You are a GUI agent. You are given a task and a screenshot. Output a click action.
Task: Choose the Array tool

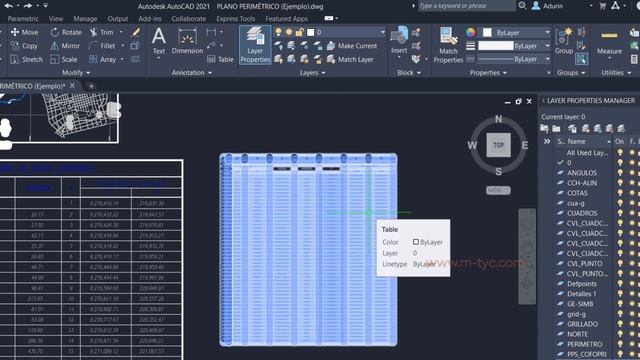click(x=103, y=59)
